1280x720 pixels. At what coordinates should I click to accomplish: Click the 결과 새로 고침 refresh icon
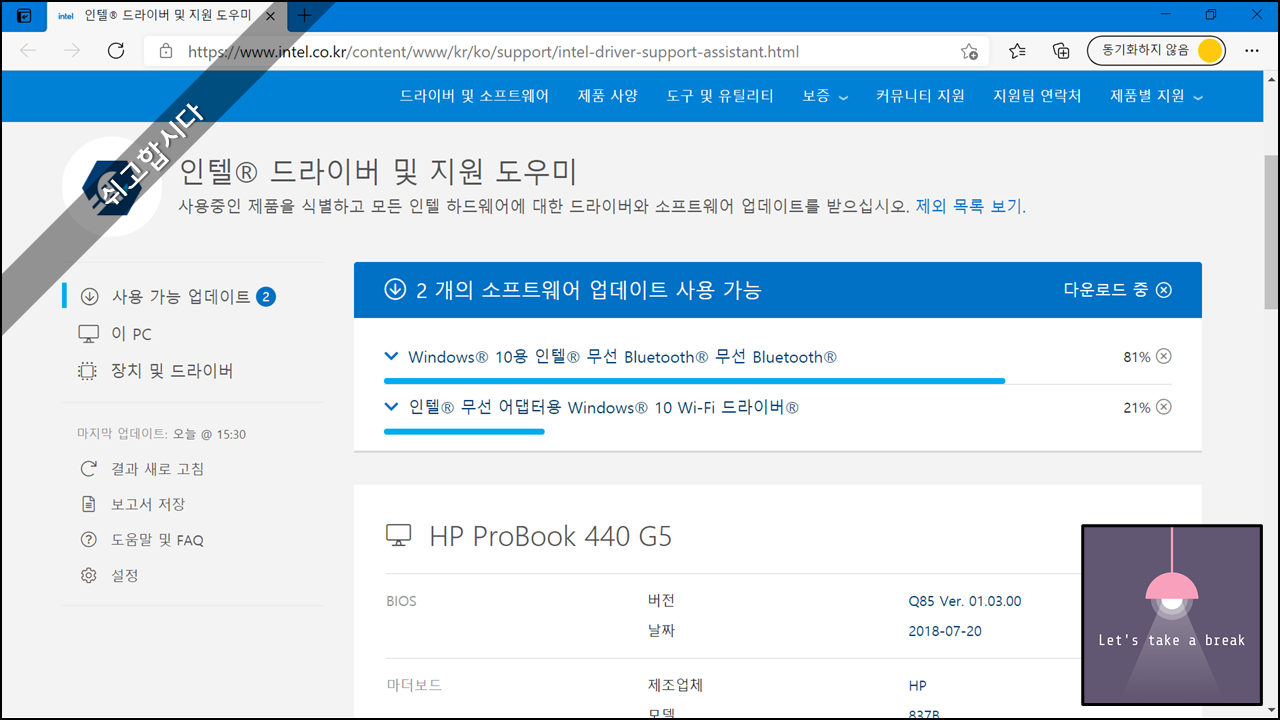pyautogui.click(x=89, y=469)
